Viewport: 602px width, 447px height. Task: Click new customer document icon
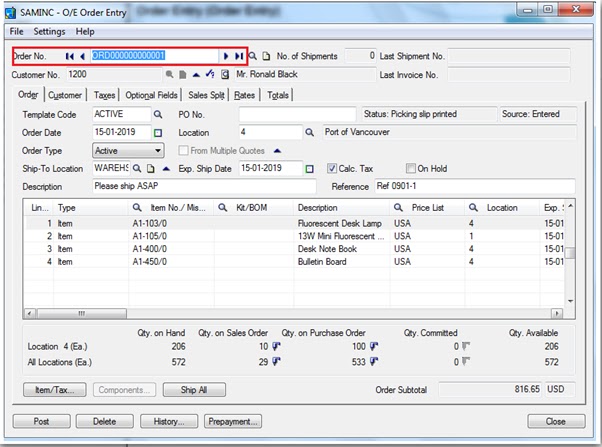(x=183, y=74)
